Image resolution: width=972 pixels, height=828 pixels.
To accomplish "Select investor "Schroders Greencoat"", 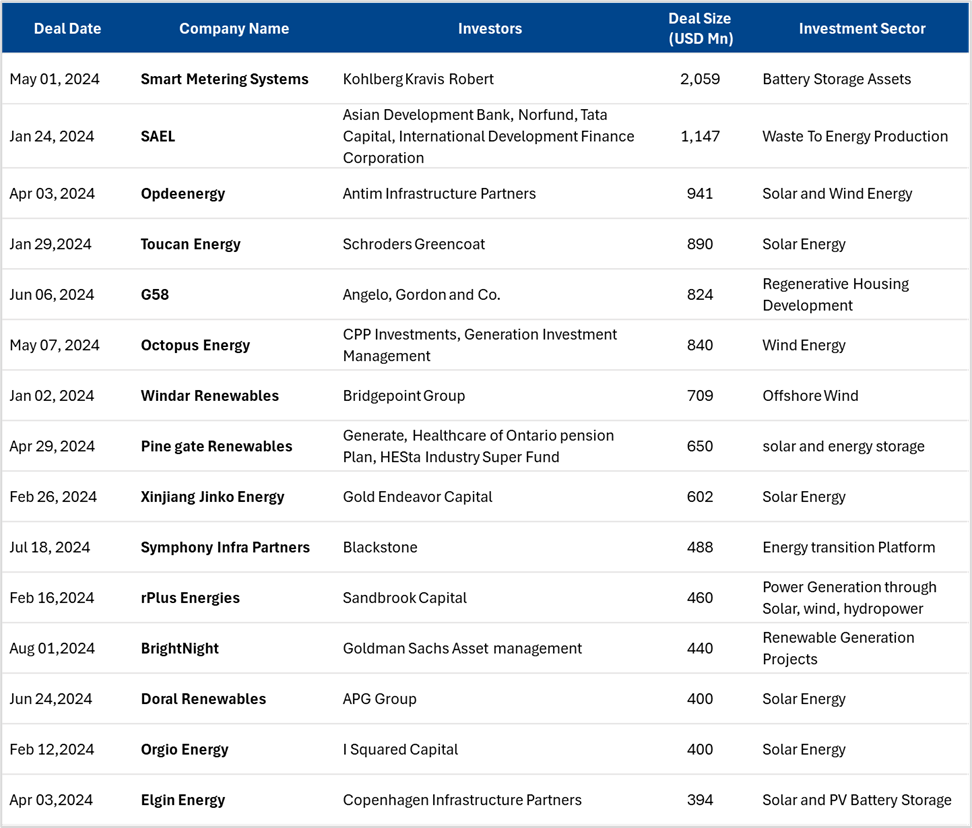I will coord(414,244).
